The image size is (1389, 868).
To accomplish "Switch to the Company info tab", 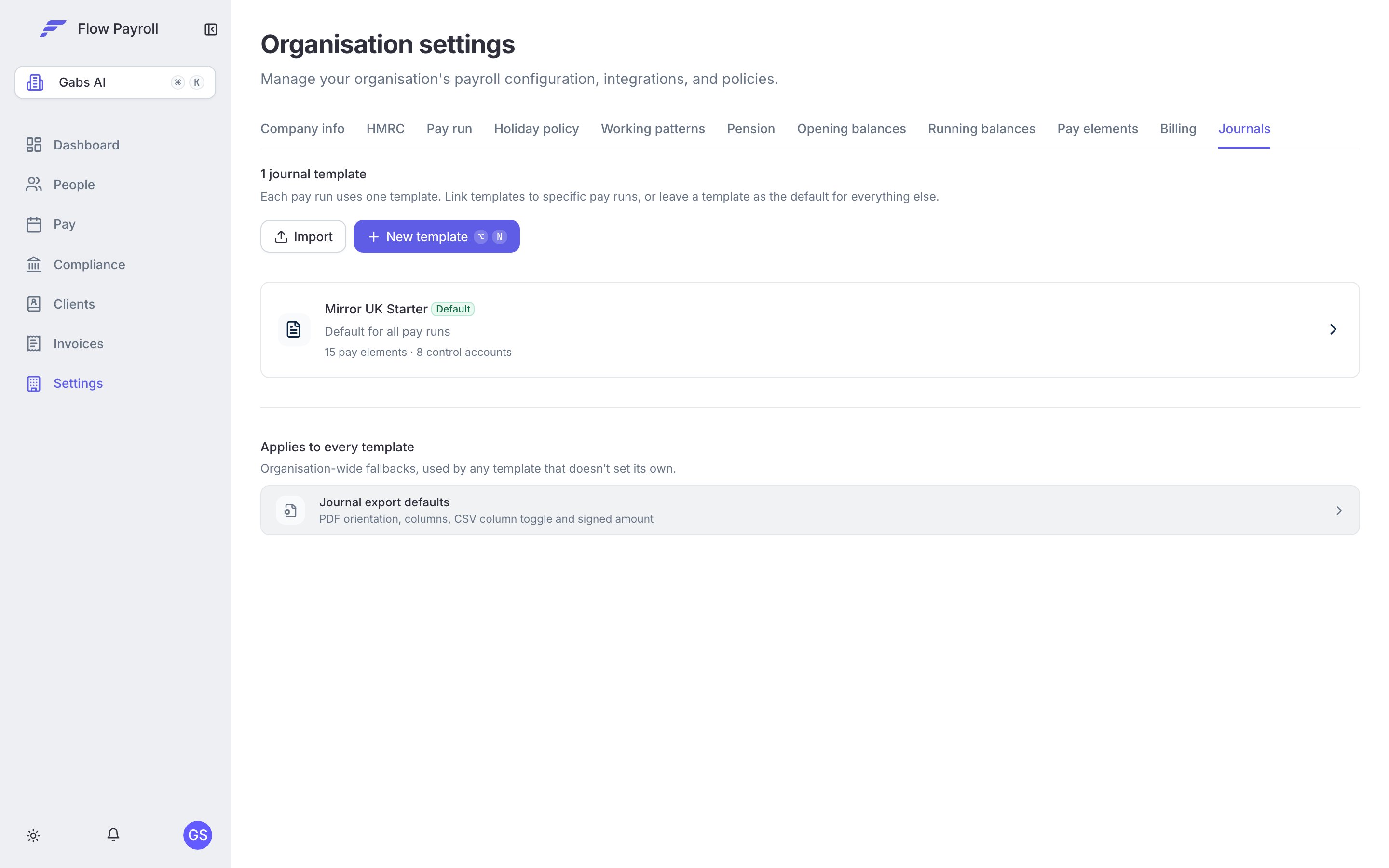I will [x=302, y=129].
